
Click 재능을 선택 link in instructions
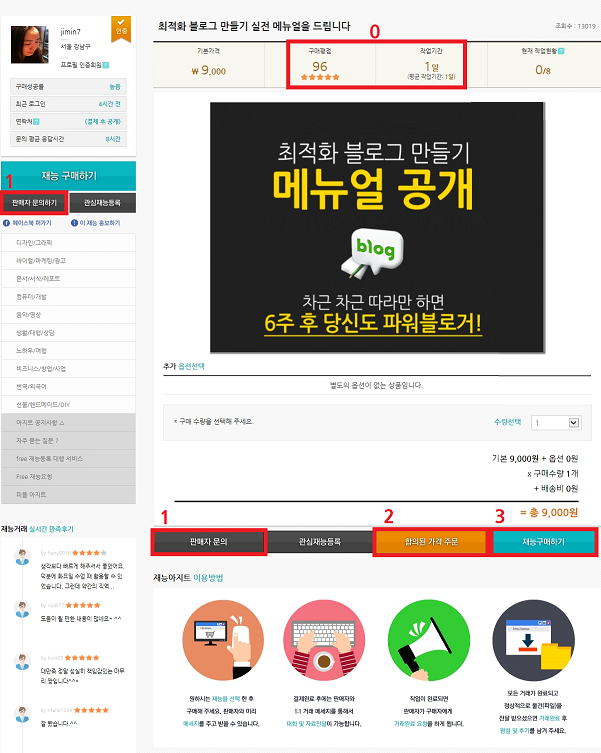[x=226, y=699]
